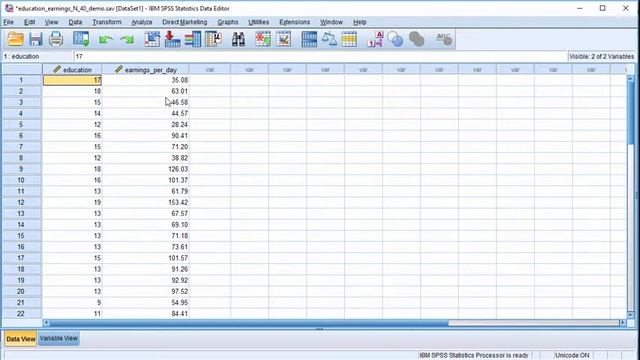Click the greyed Show all variables icon
Viewport: 640px width, 360px height.
pyautogui.click(x=416, y=39)
